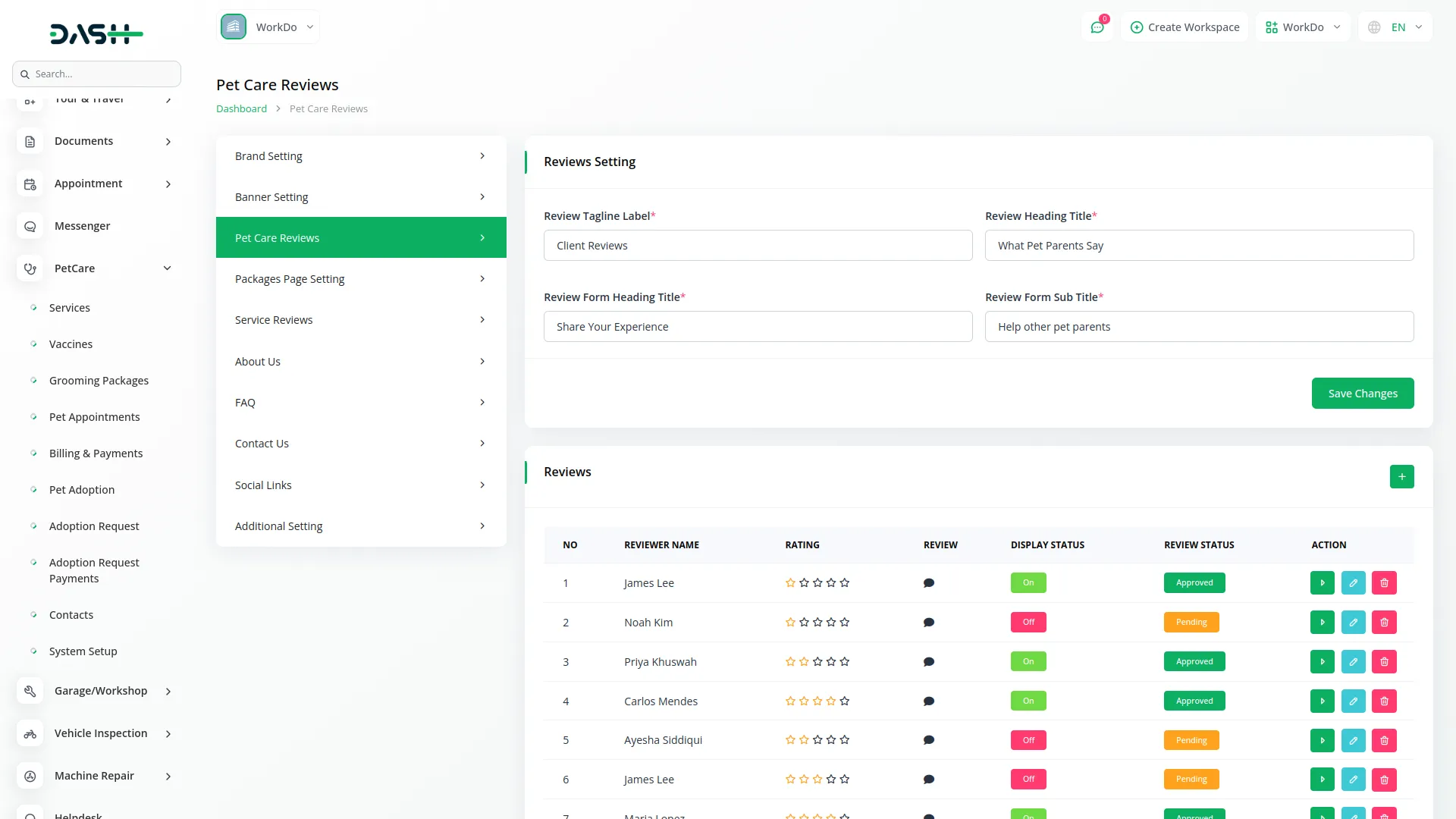Click green arrow action for Carlos Mendes
Screen dimensions: 1456x819
(1322, 701)
